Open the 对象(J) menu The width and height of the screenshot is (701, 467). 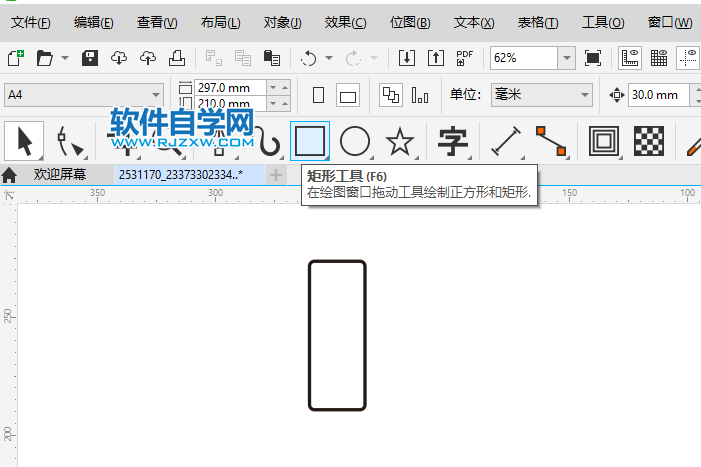pyautogui.click(x=283, y=22)
